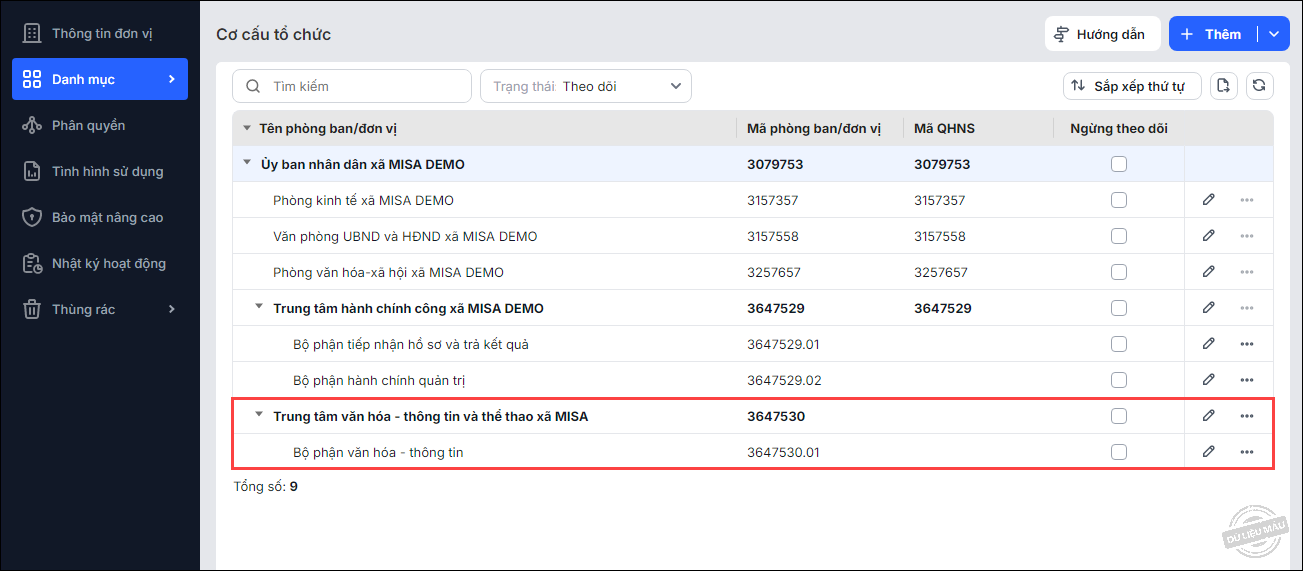Screen dimensions: 1303x571
Task: Click the export file icon in toolbar
Action: (x=1224, y=86)
